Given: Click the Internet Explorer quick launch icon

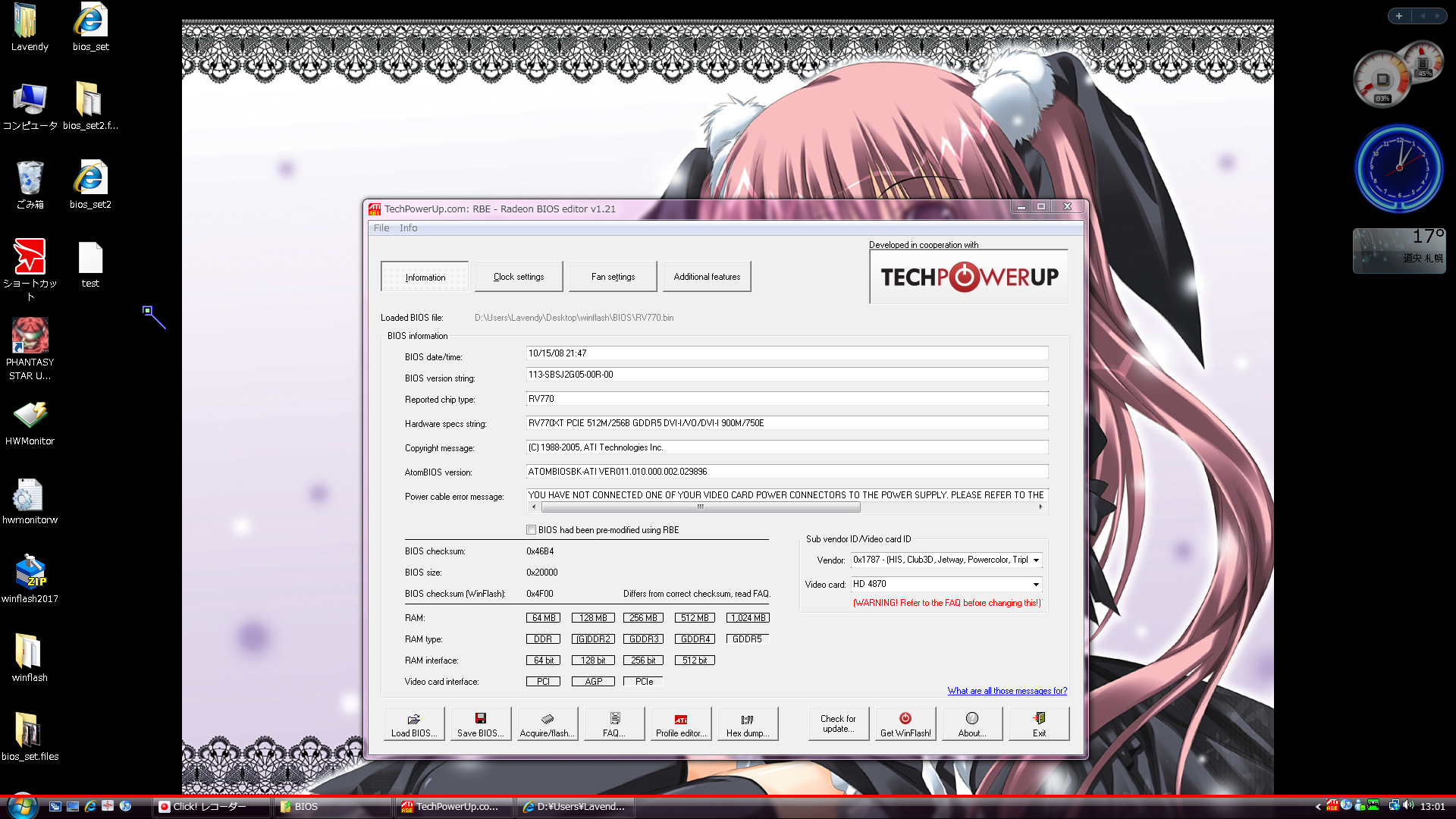Looking at the screenshot, I should pyautogui.click(x=90, y=806).
